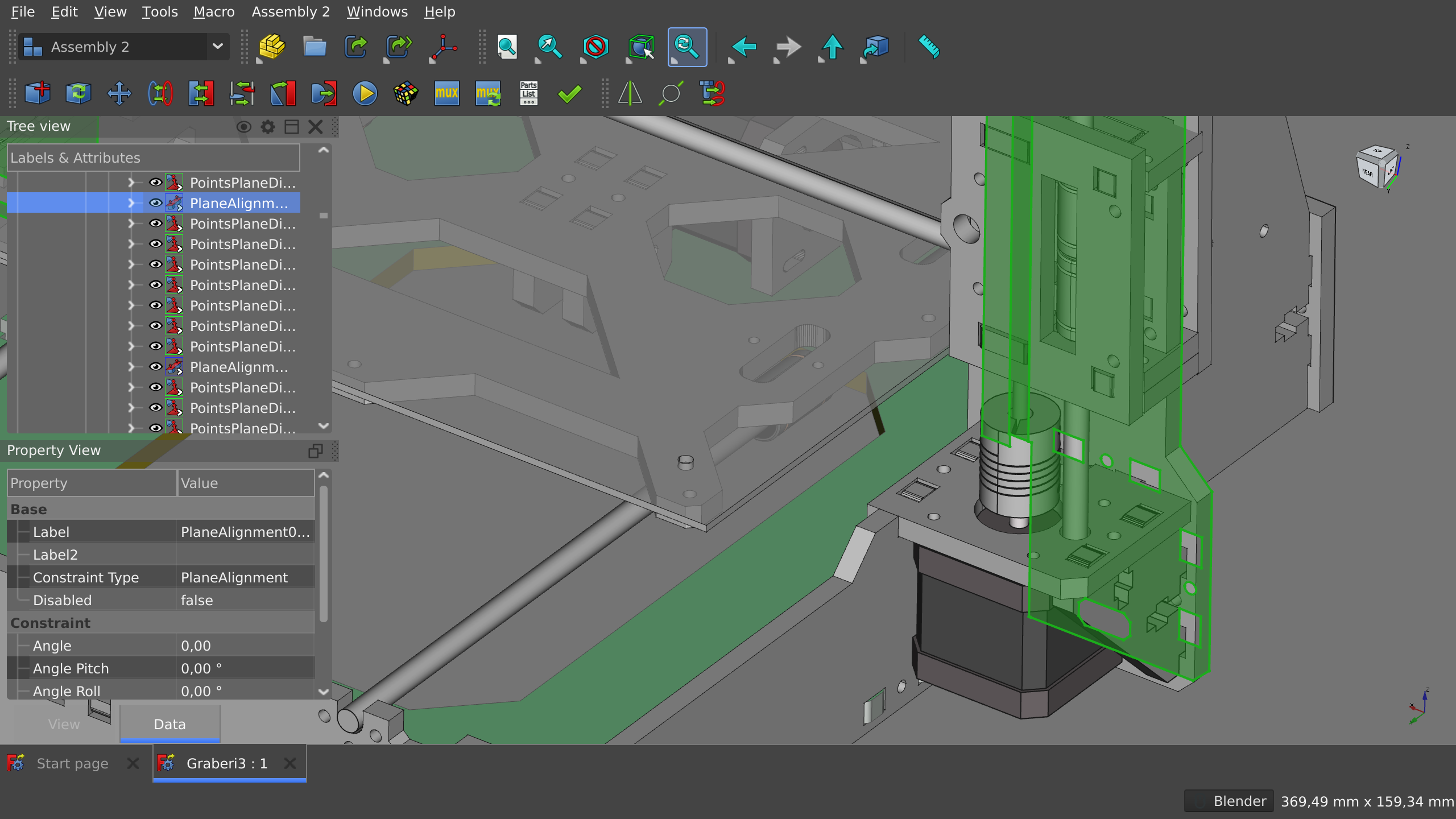Viewport: 1456px width, 819px height.
Task: Select the cyan ruler measure tool
Action: tap(929, 47)
